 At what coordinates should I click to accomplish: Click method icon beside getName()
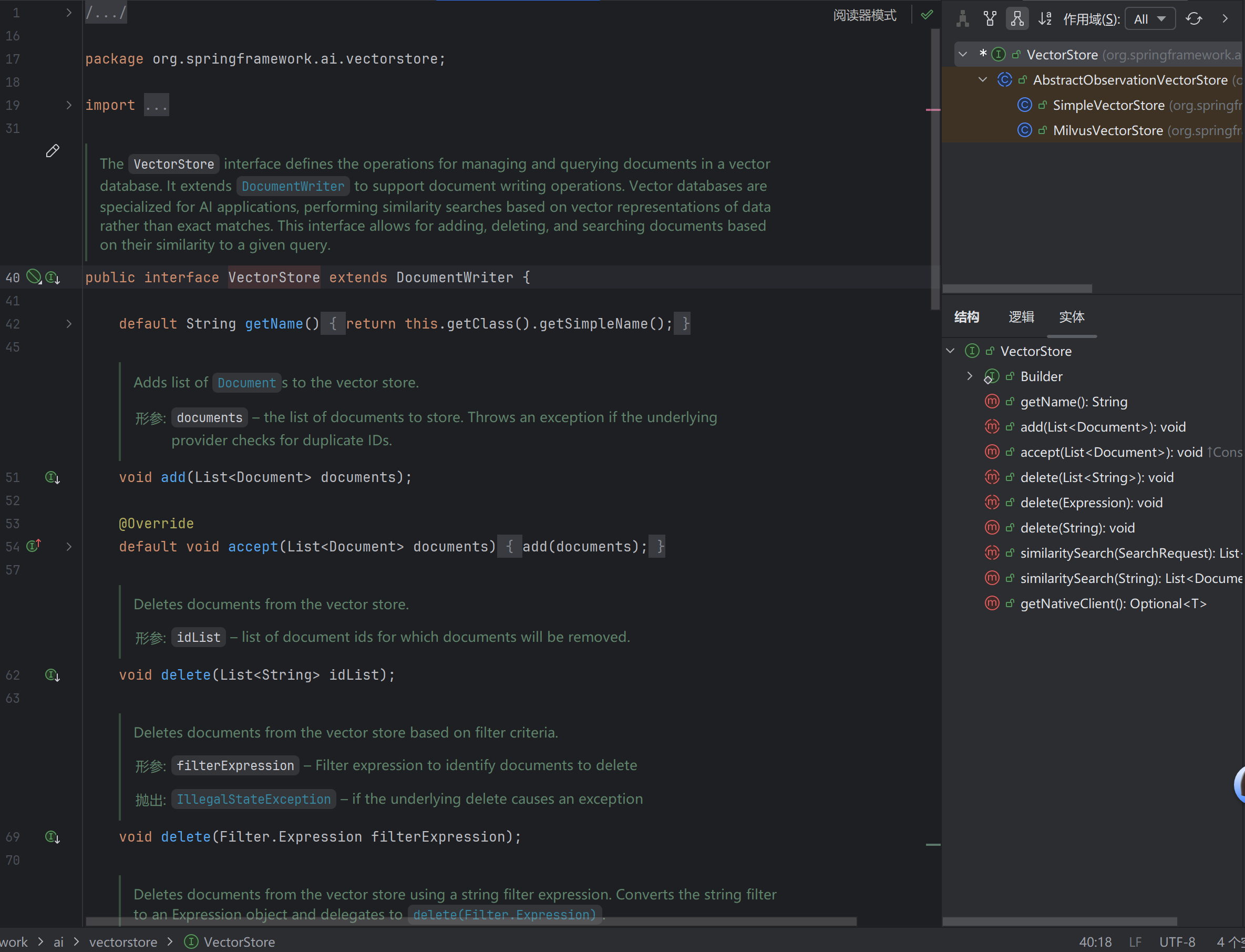[x=992, y=401]
